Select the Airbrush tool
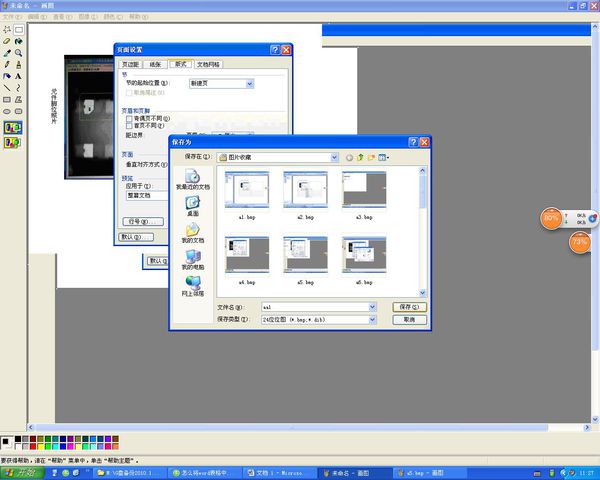This screenshot has width=600, height=480. (x=7, y=76)
